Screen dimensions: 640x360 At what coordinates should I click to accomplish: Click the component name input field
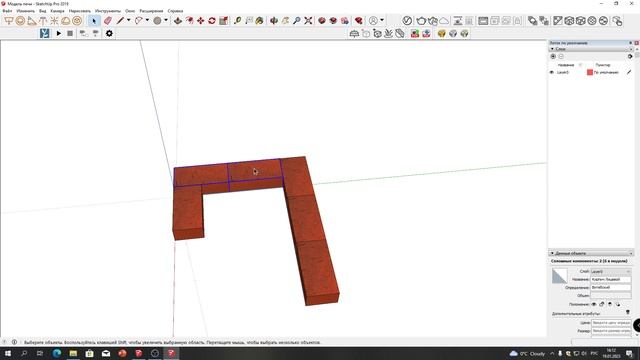pyautogui.click(x=611, y=280)
